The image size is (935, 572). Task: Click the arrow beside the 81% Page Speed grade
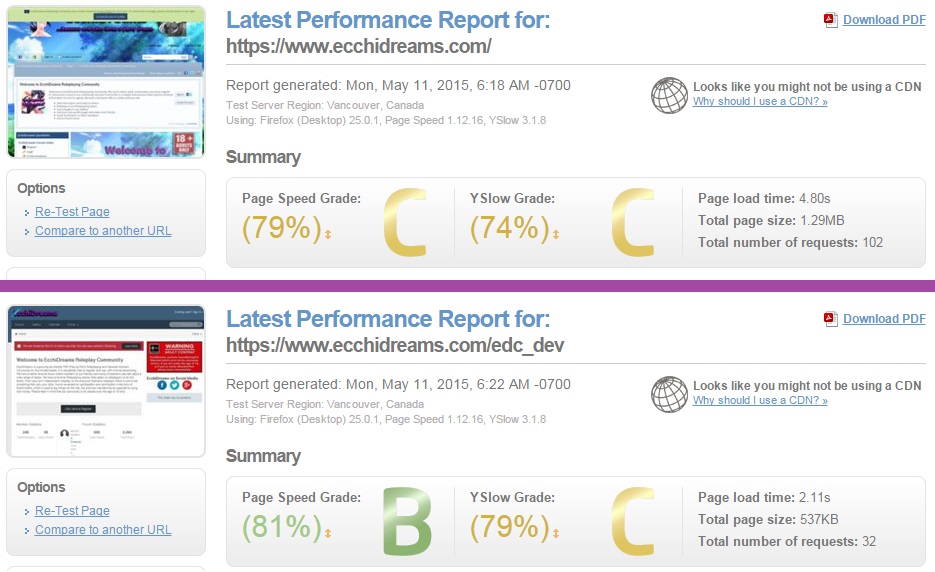(327, 534)
